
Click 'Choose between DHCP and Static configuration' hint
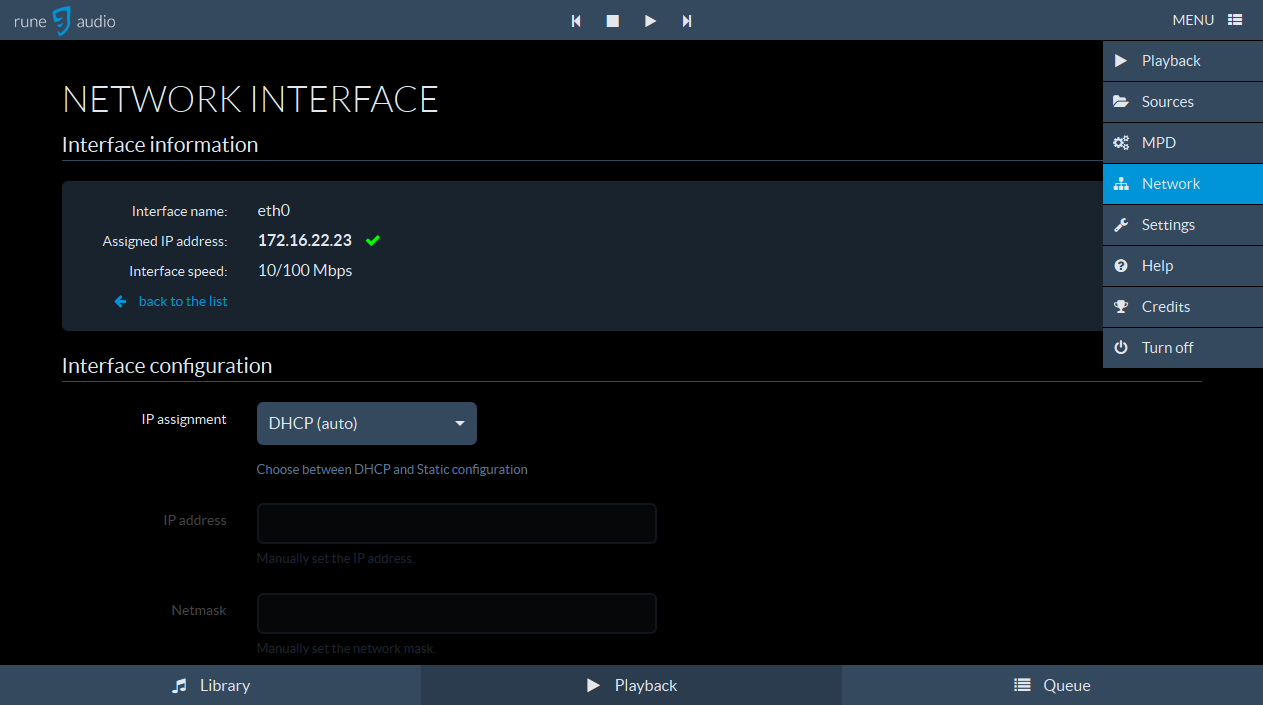pyautogui.click(x=392, y=469)
